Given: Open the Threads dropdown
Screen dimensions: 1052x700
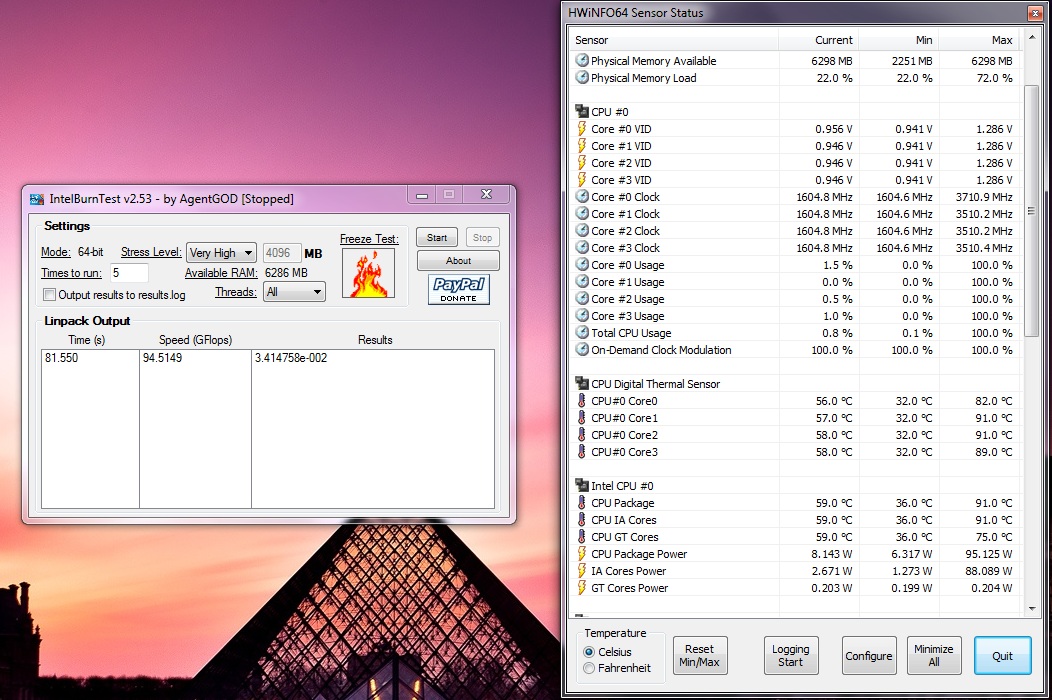Looking at the screenshot, I should coord(294,292).
